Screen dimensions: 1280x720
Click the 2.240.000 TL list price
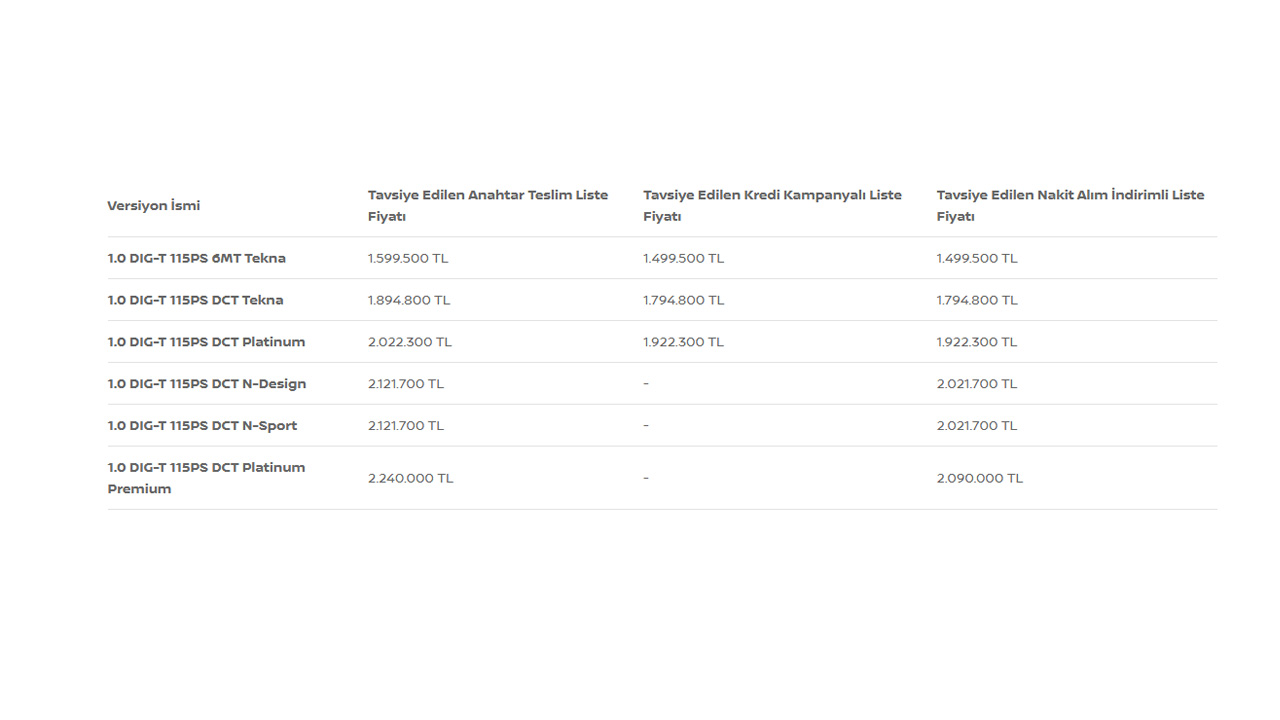pos(411,478)
